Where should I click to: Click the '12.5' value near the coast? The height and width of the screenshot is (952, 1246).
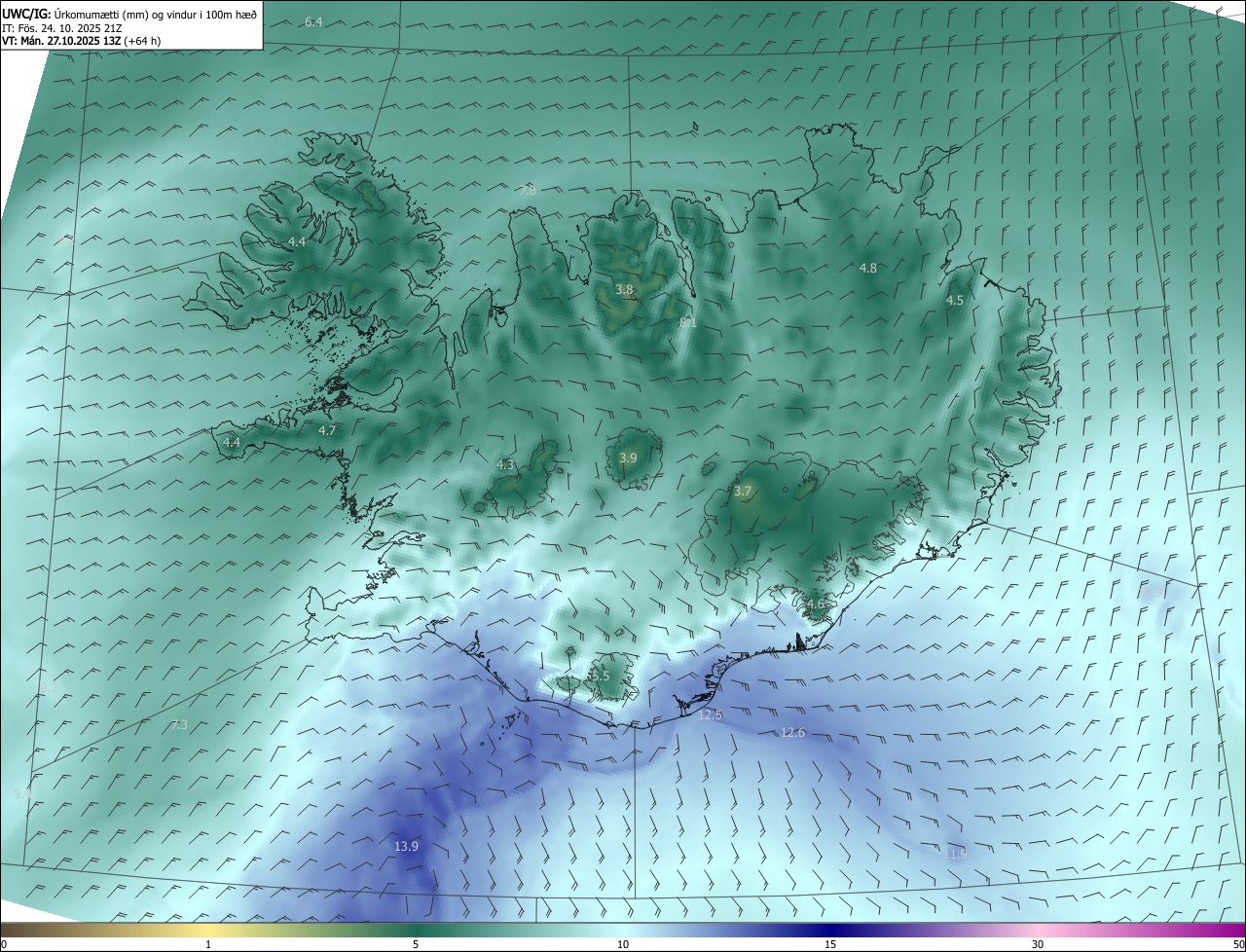(x=711, y=715)
